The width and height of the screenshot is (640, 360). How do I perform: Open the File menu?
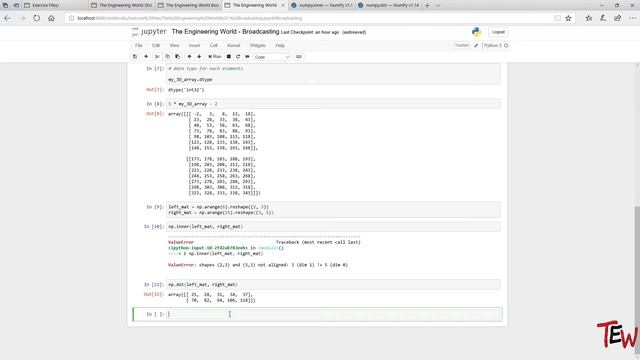(x=139, y=45)
